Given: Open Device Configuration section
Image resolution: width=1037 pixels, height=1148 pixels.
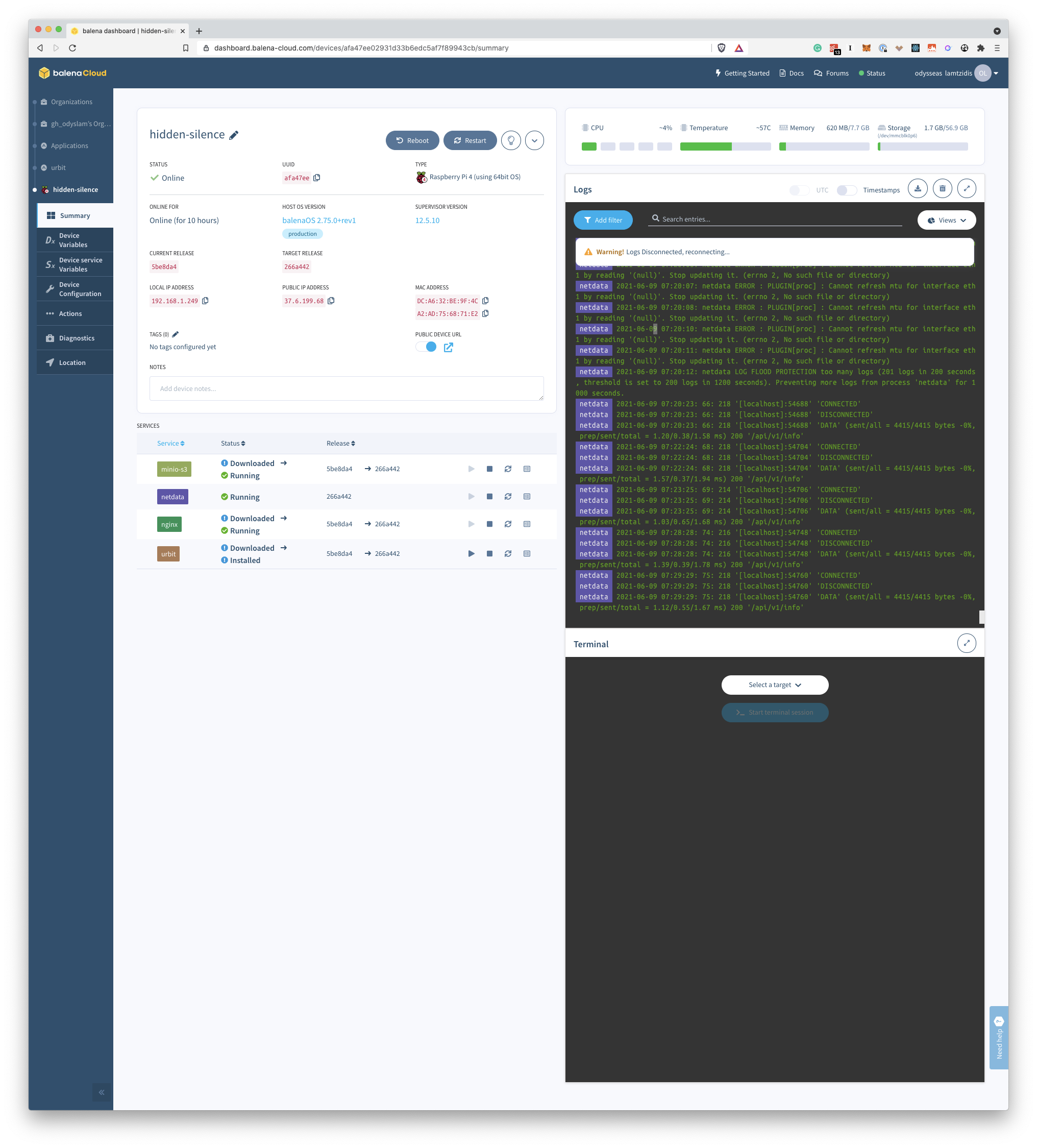Looking at the screenshot, I should (x=75, y=289).
